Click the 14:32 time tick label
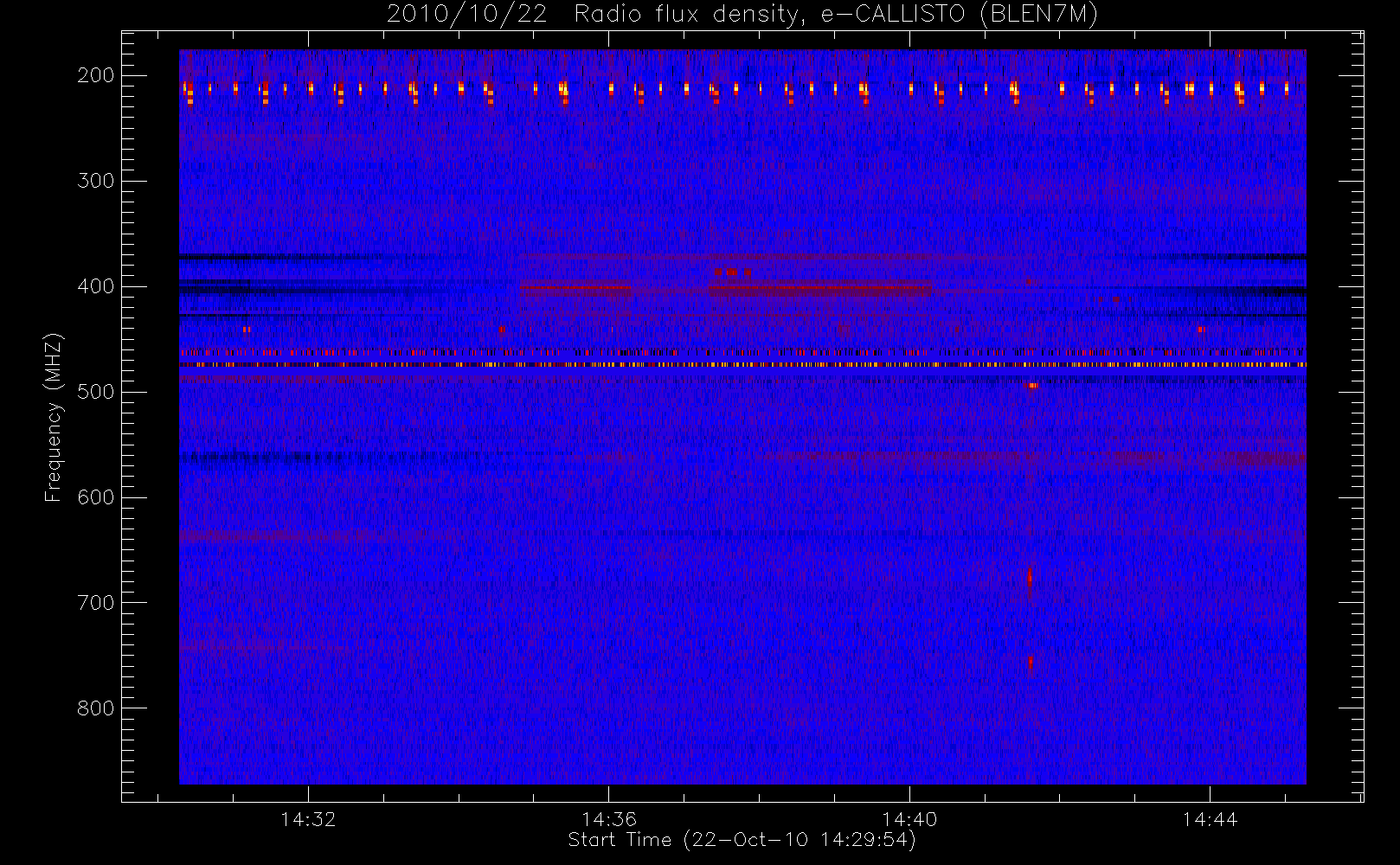The width and height of the screenshot is (1400, 865). coord(308,819)
